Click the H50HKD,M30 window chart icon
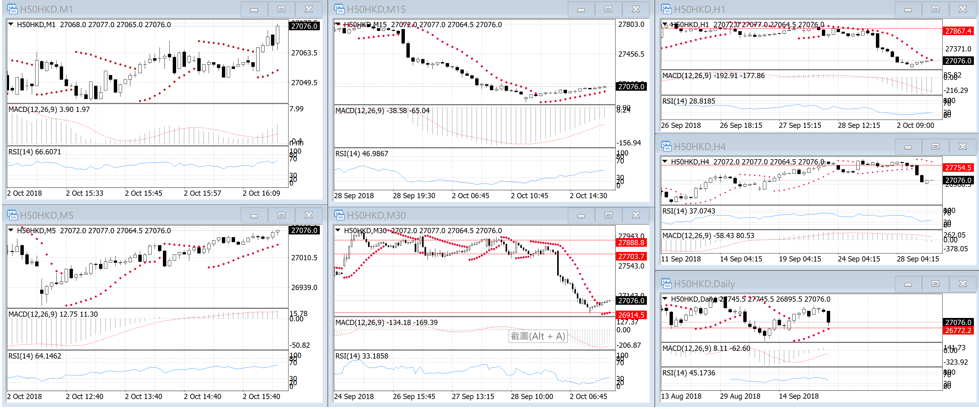 click(x=339, y=215)
